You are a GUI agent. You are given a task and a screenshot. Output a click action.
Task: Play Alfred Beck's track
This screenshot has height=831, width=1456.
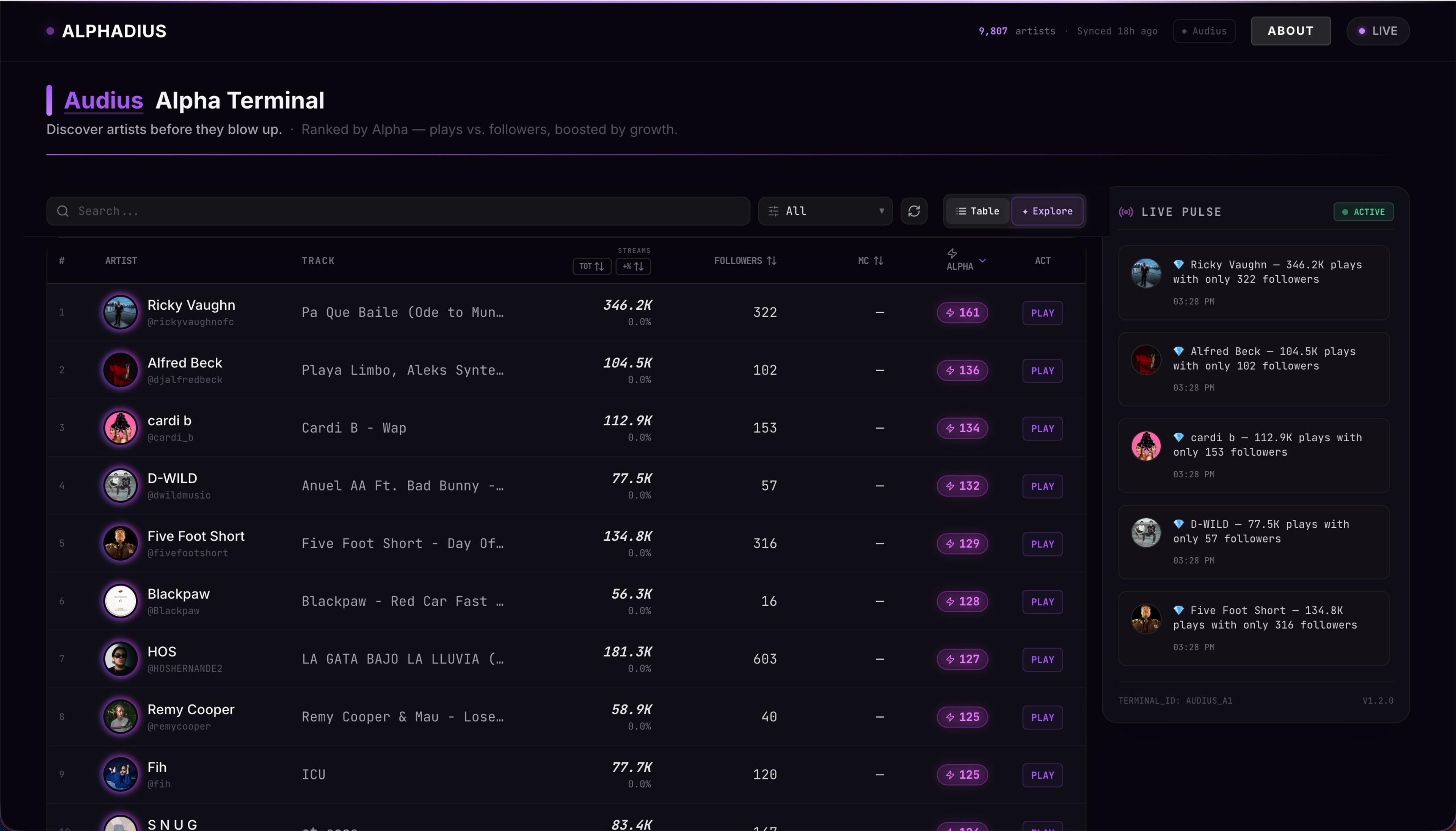1042,371
